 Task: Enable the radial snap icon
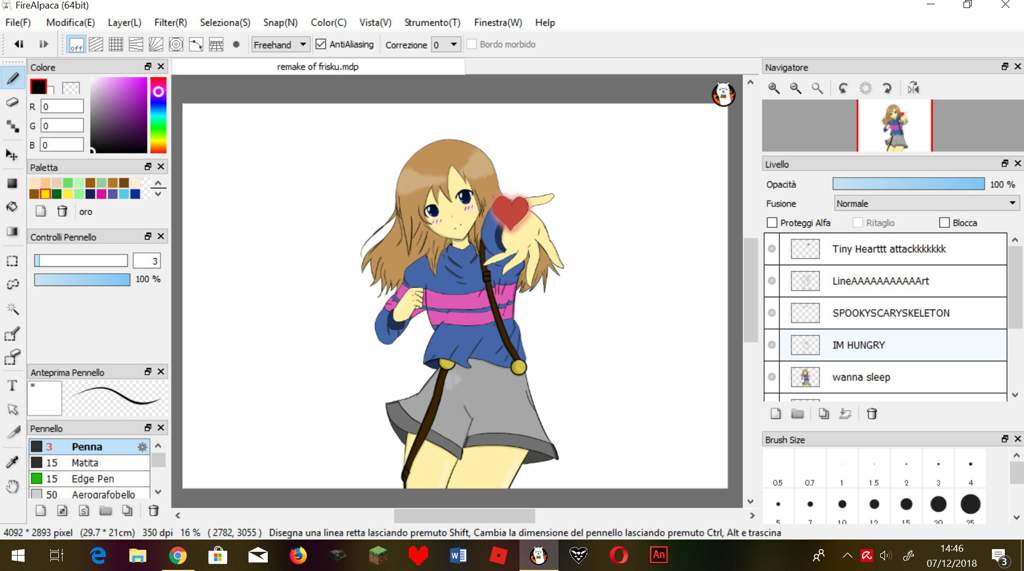tap(156, 44)
